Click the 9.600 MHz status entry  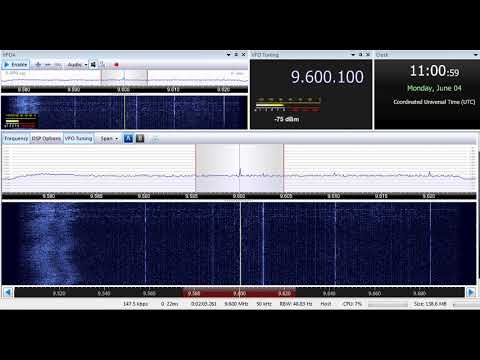coord(236,304)
